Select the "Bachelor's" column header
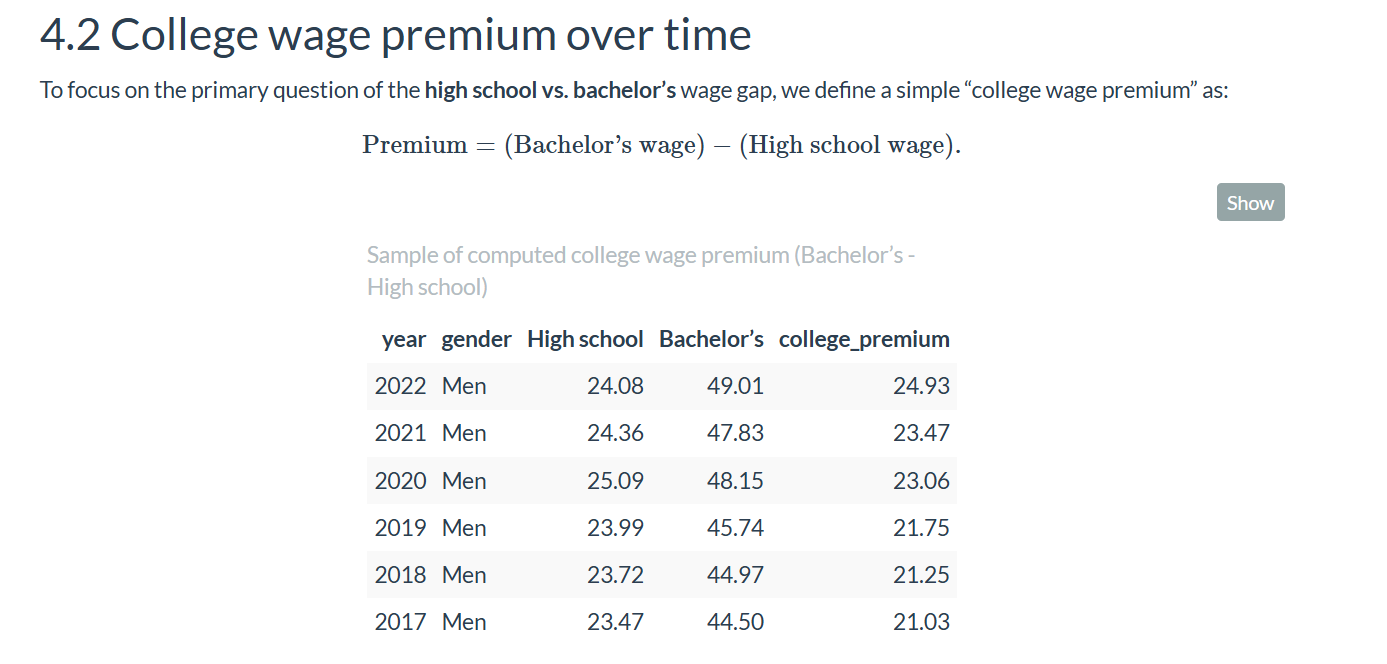The height and width of the screenshot is (664, 1387). [x=711, y=339]
